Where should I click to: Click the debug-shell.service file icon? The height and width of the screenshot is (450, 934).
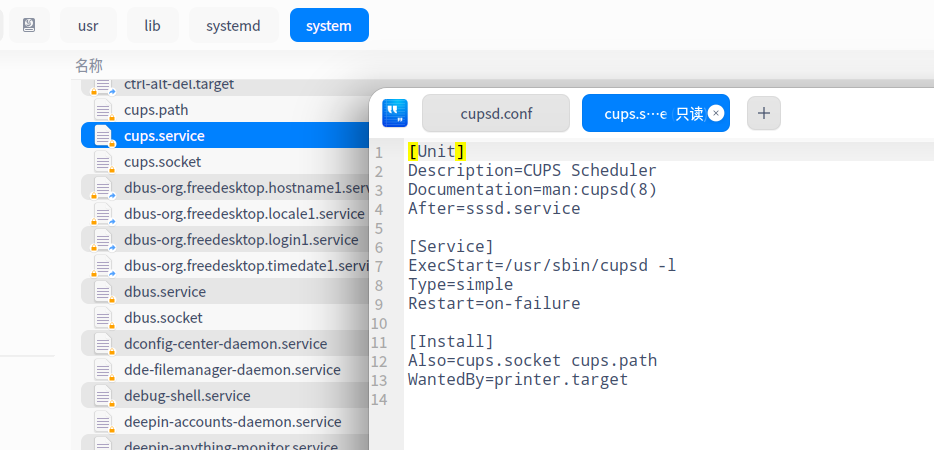103,396
